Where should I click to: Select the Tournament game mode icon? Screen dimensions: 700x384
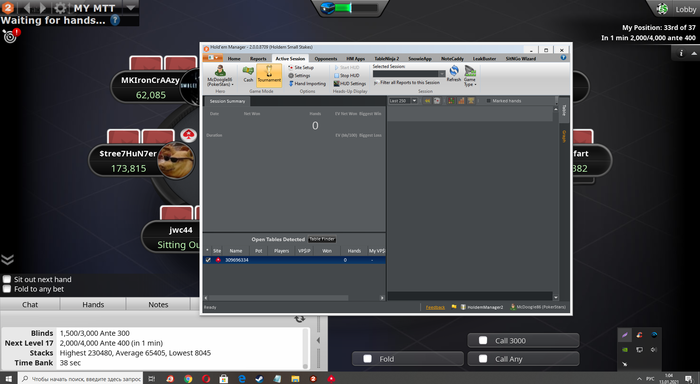pyautogui.click(x=269, y=74)
